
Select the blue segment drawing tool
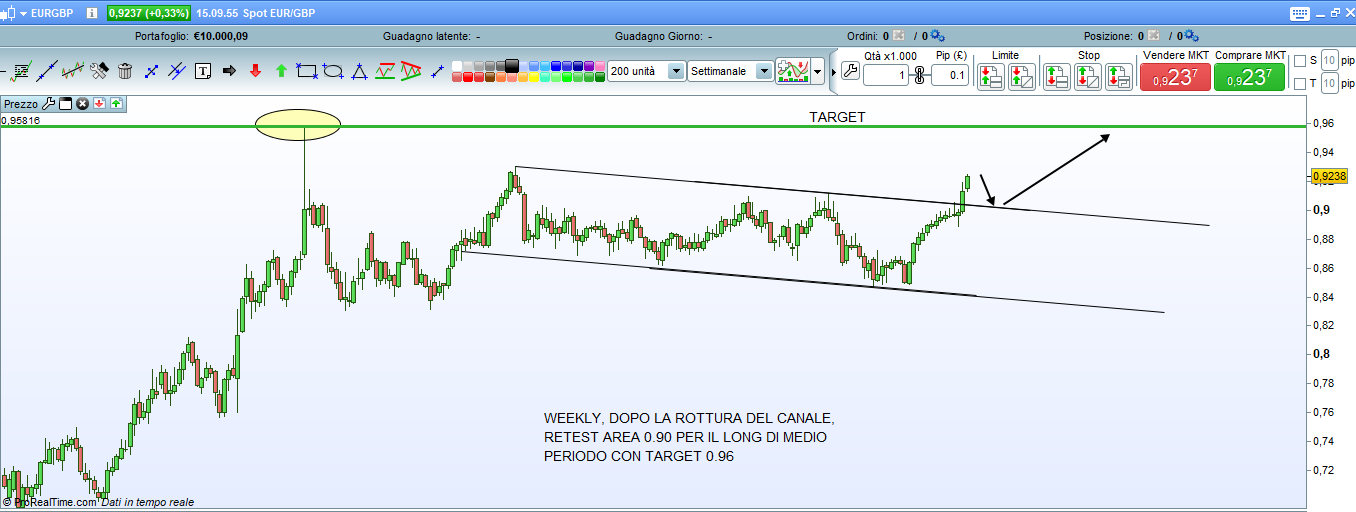tap(151, 72)
